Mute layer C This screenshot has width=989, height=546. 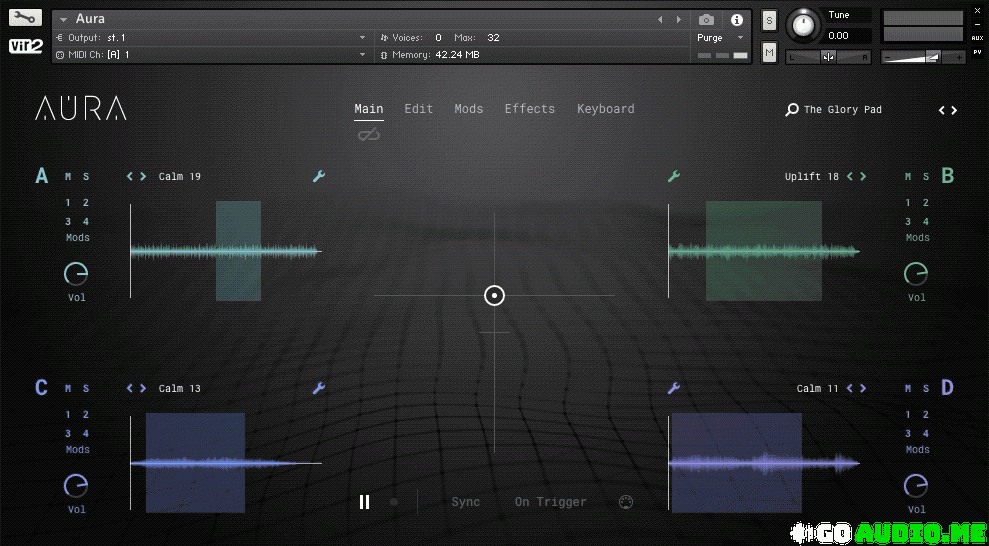point(68,388)
